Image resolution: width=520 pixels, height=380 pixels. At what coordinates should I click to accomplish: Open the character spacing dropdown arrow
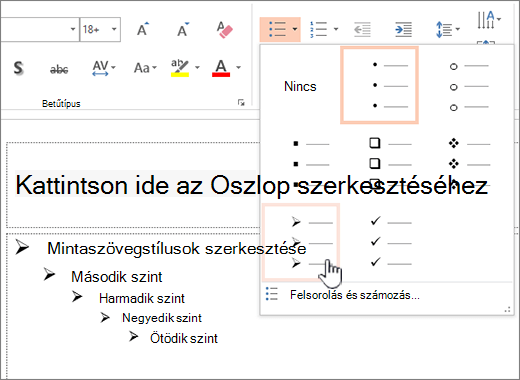[x=114, y=68]
